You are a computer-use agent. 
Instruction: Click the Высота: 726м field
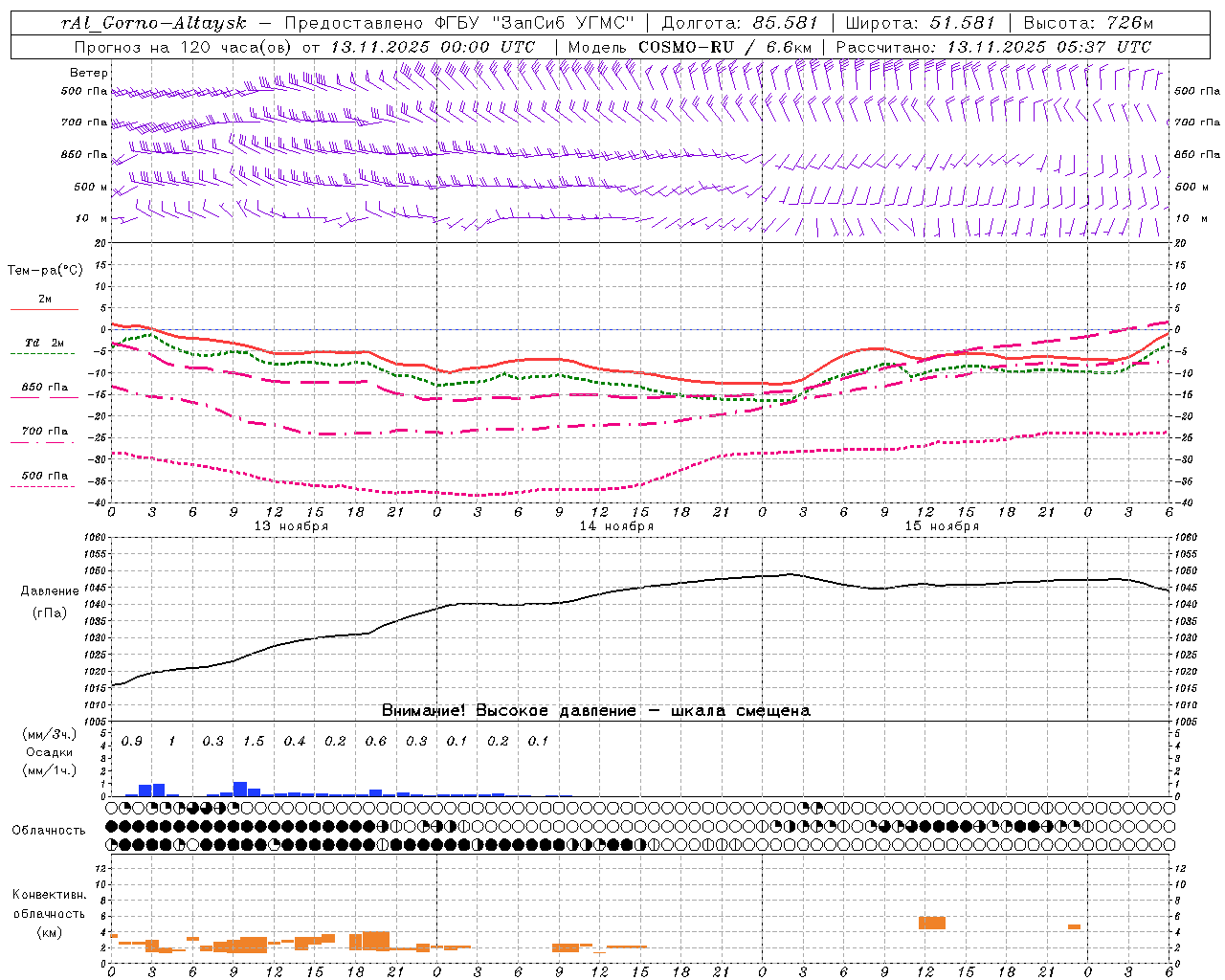pyautogui.click(x=1088, y=23)
